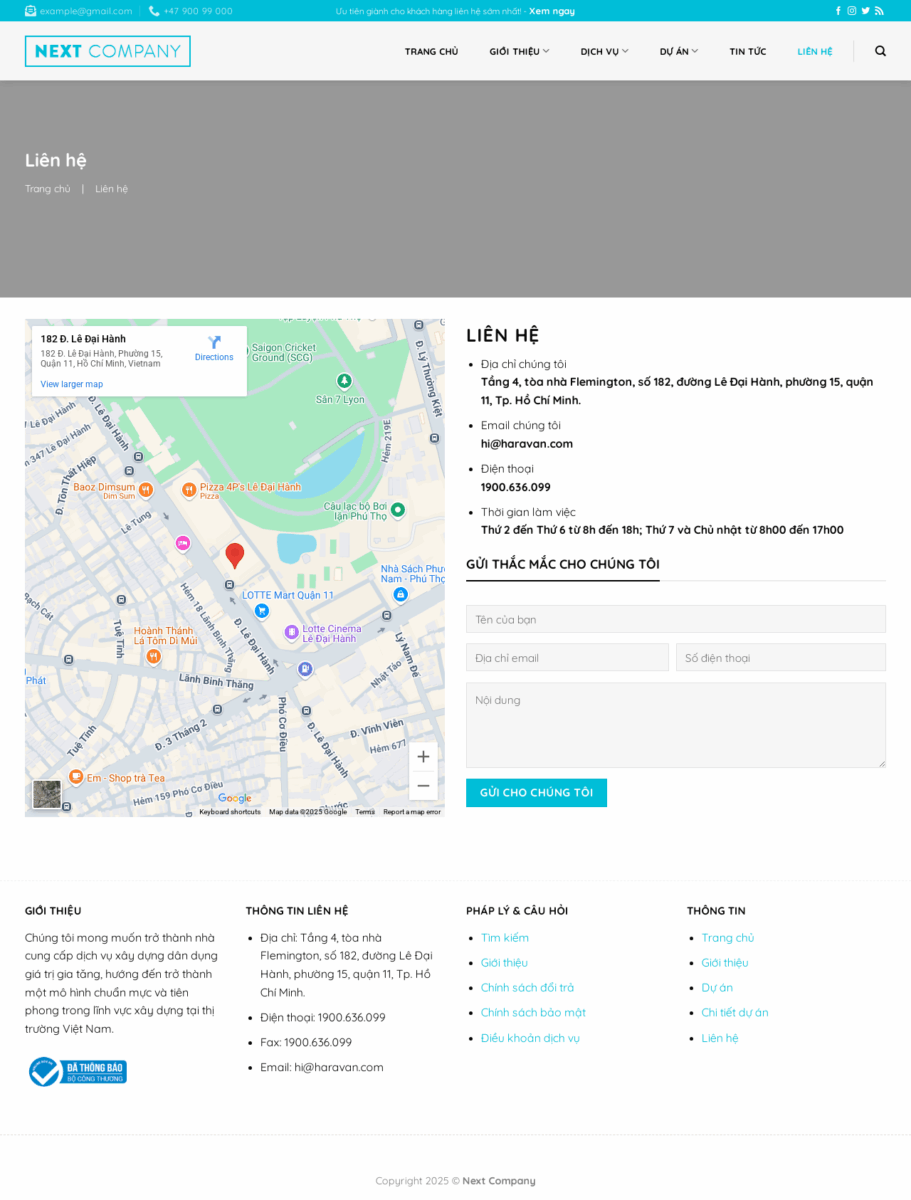This screenshot has height=1200, width=911.
Task: Open the Twitter social icon
Action: point(866,11)
